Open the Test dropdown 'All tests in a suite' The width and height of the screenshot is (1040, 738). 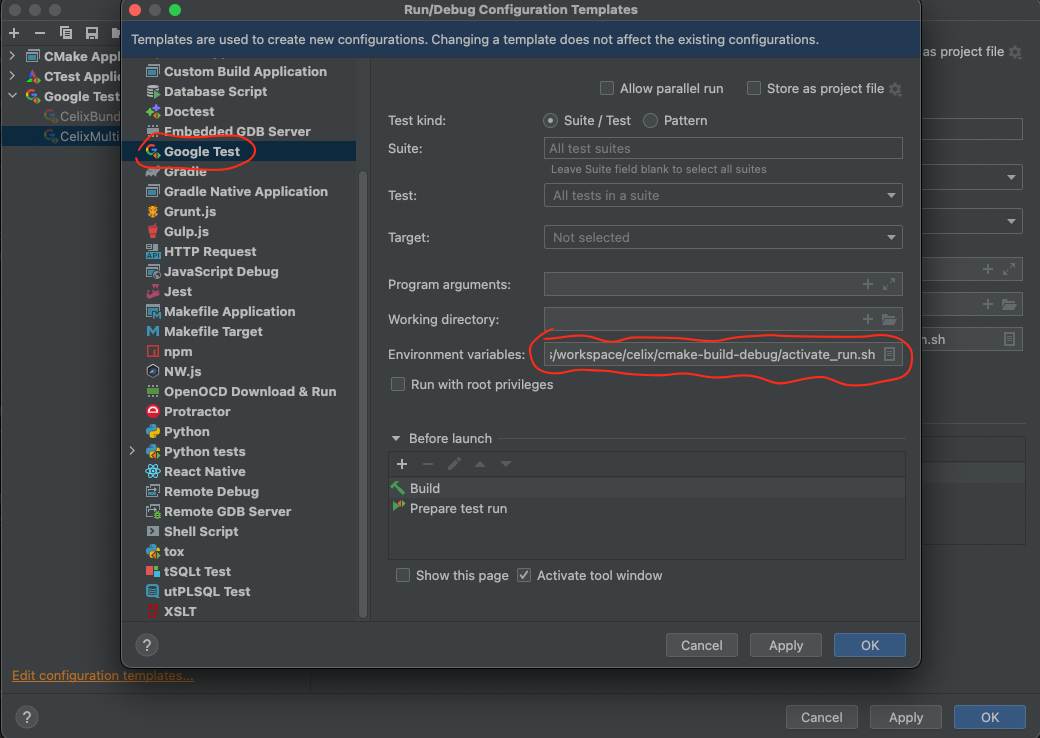[x=723, y=196]
